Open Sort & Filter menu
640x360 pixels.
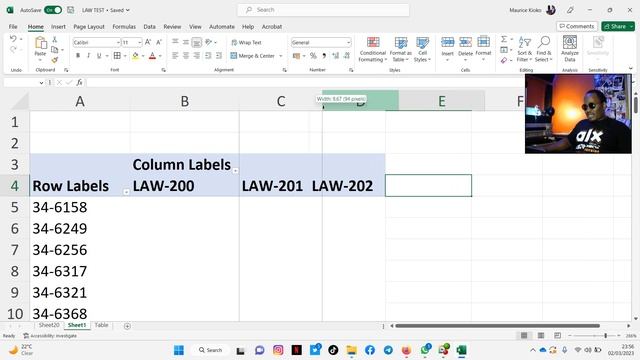click(524, 49)
